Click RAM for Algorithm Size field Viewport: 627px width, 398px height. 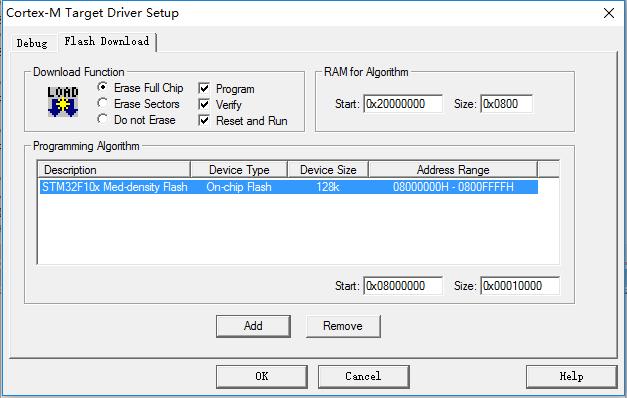(506, 104)
